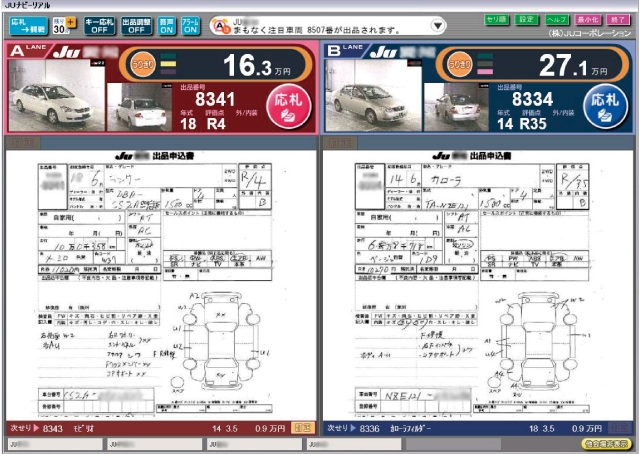Viewport: 640px width, 454px height.
Task: Click the JU logo in A lane header
Action: point(67,52)
